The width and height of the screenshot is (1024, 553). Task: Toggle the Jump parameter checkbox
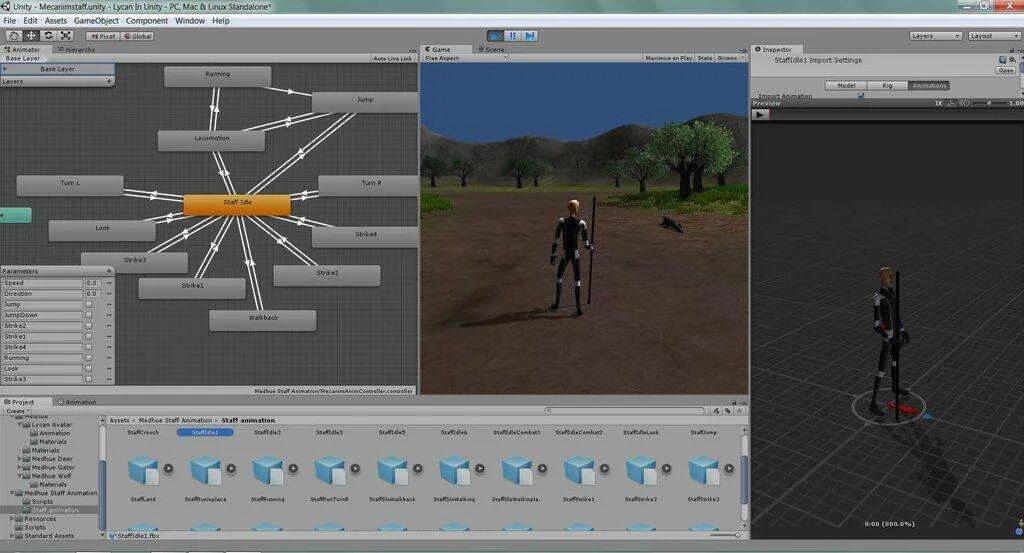tap(89, 304)
